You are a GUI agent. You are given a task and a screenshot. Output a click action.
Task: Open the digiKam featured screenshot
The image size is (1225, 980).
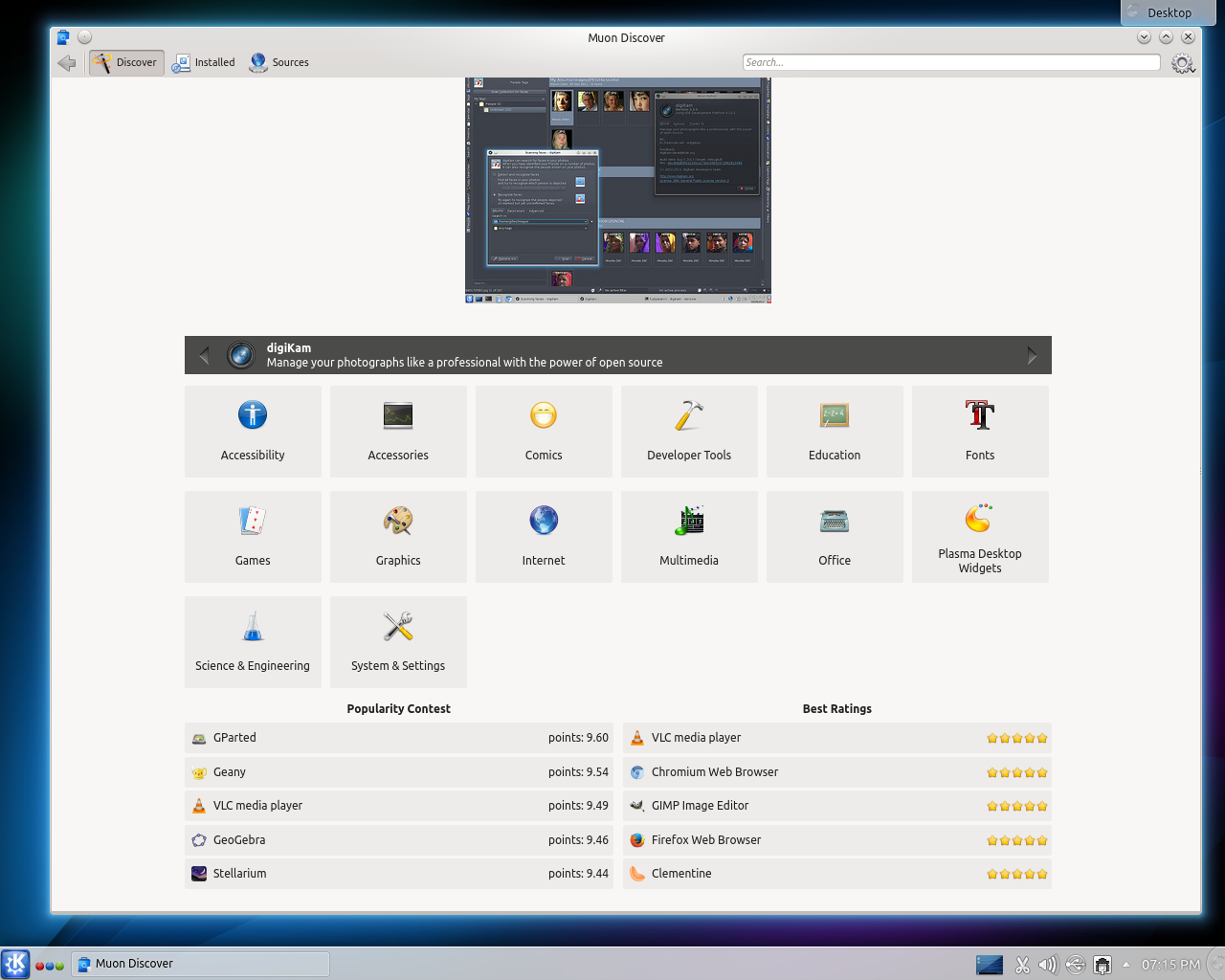pyautogui.click(x=618, y=190)
